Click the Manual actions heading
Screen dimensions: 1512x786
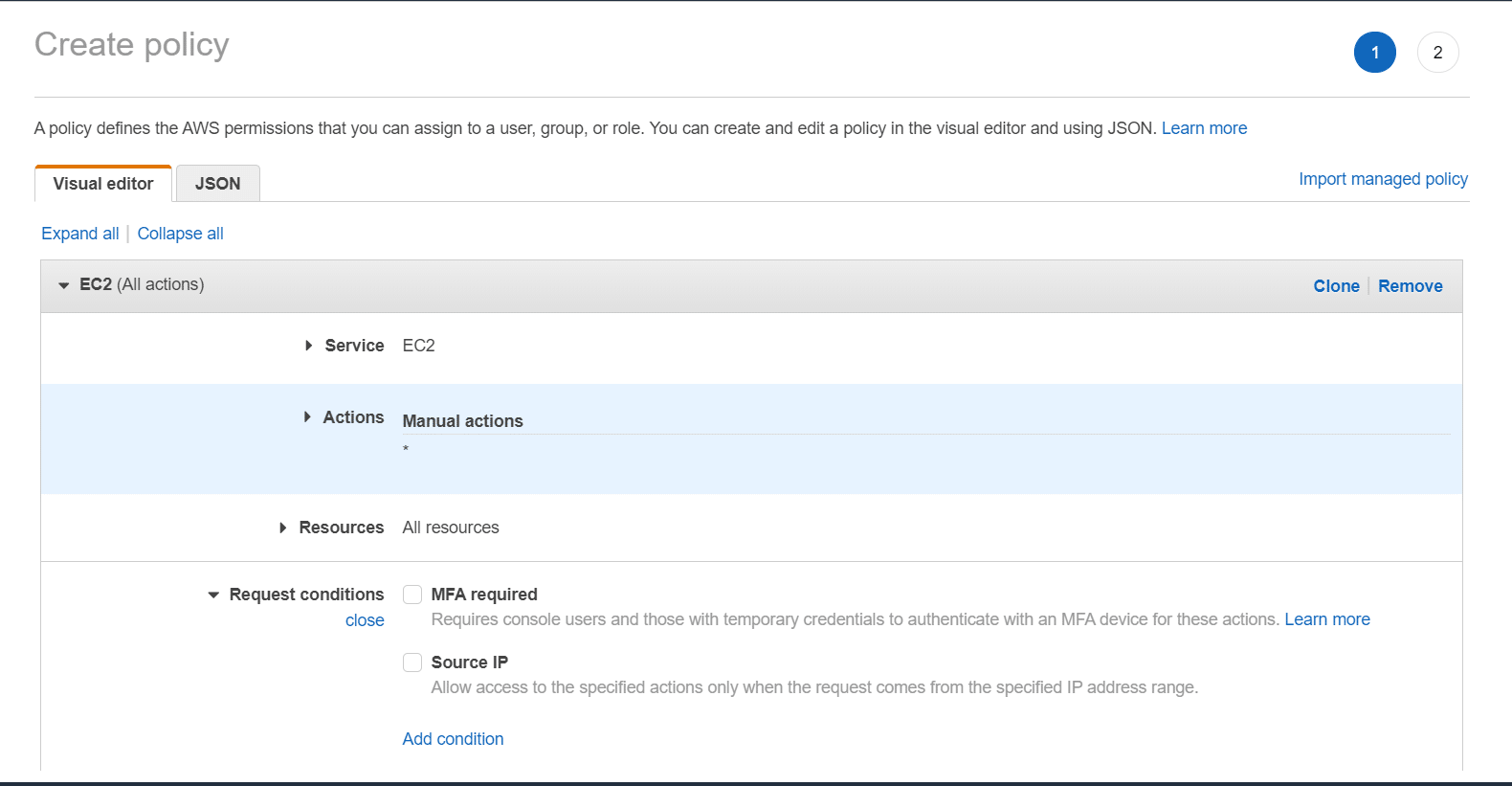[x=462, y=421]
